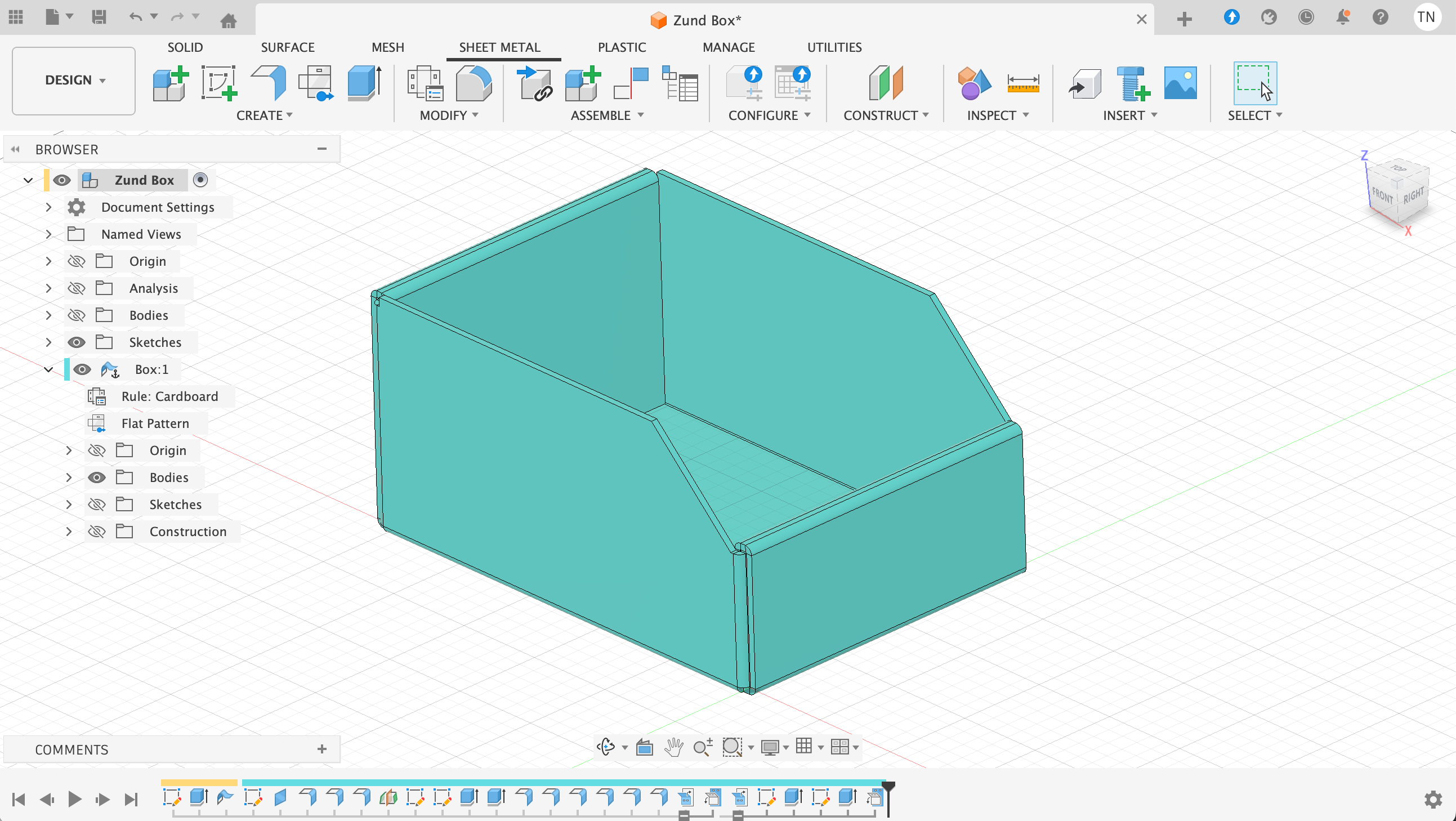This screenshot has height=821, width=1456.
Task: Click the Flange tool icon
Action: click(x=269, y=84)
